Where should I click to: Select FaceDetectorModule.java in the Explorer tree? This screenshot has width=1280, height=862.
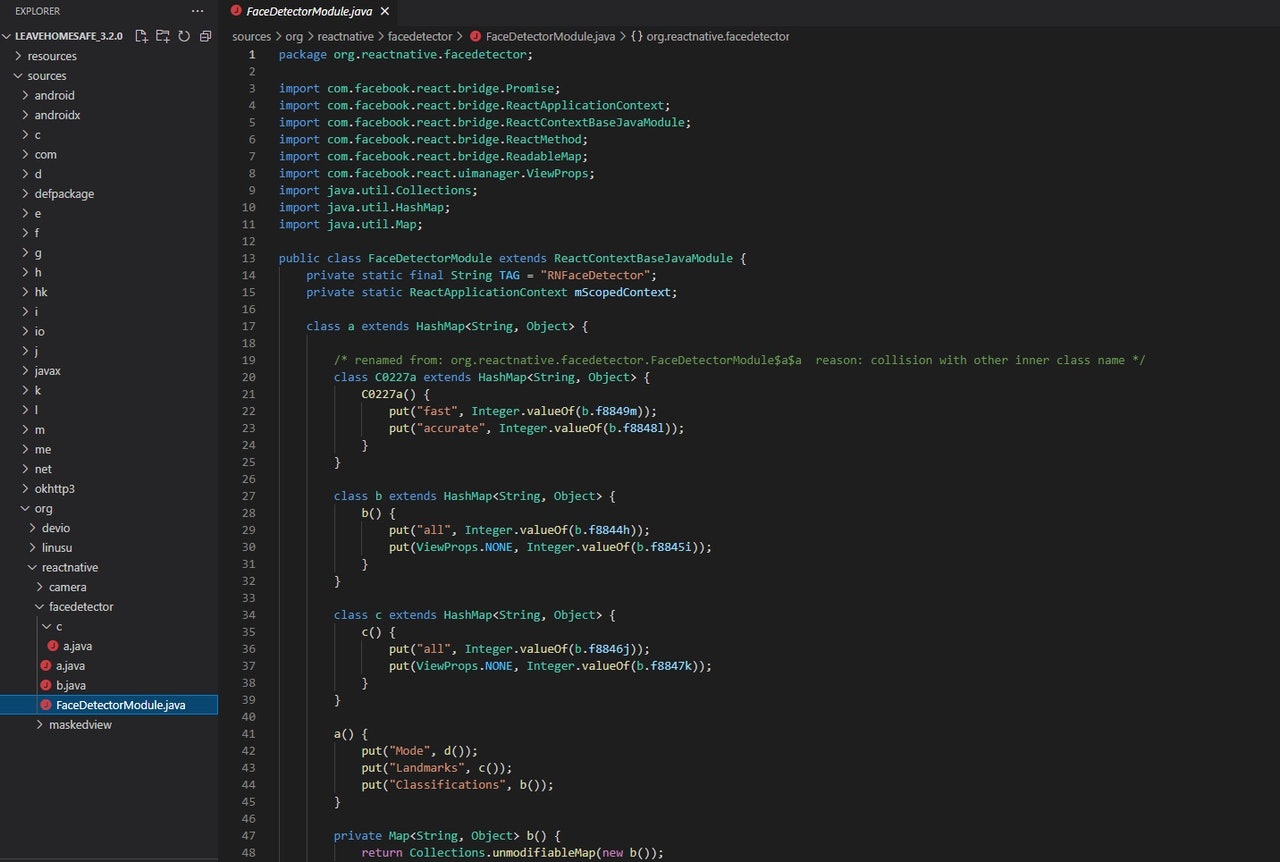[x=109, y=705]
